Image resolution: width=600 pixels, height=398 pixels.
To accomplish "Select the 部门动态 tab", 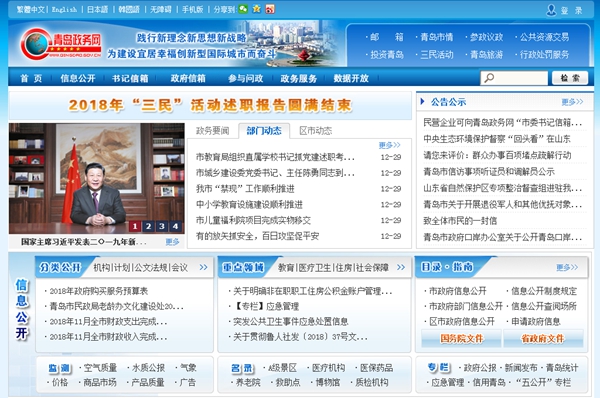I will coord(264,131).
